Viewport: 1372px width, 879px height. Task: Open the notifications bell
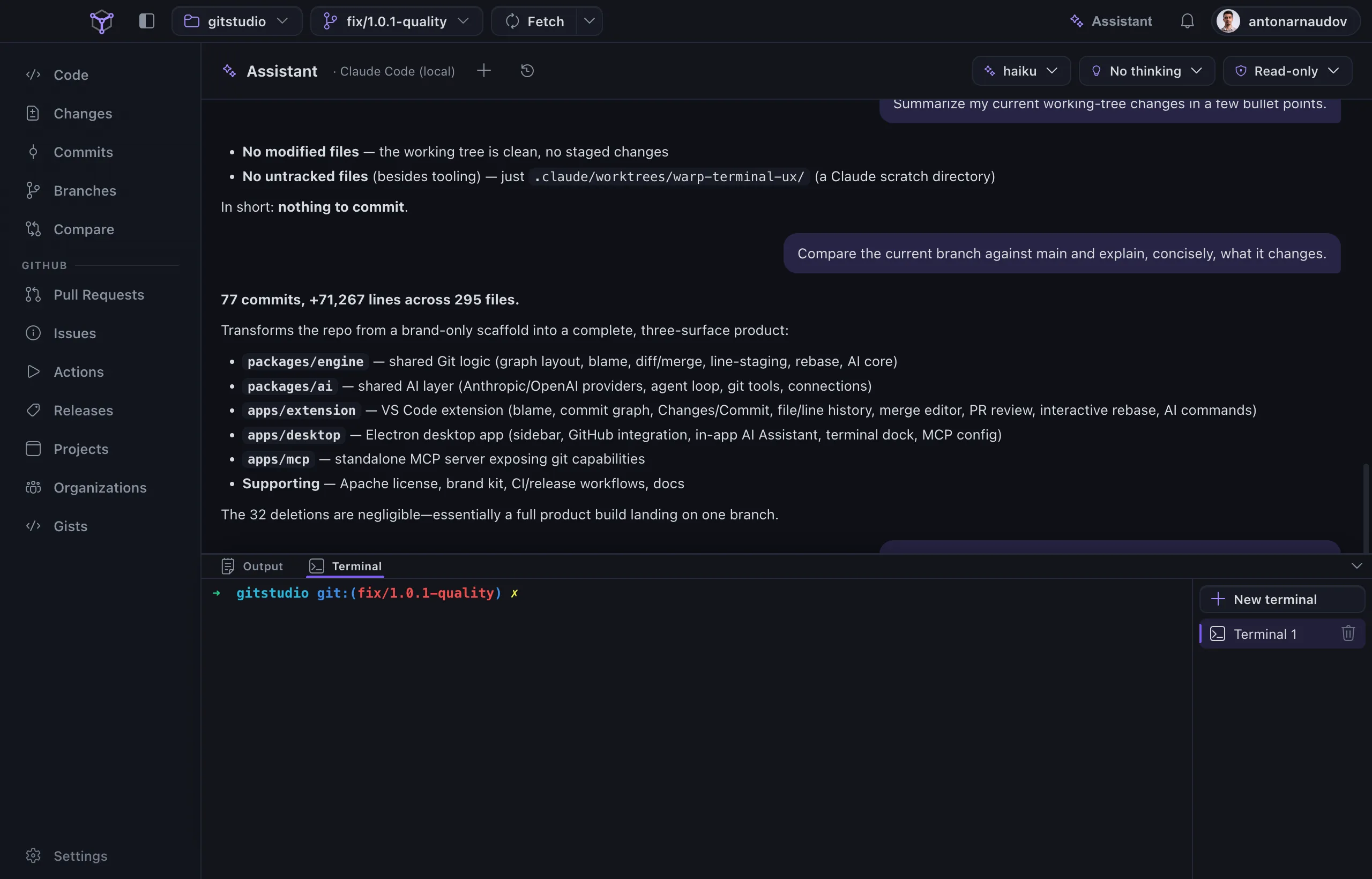coord(1187,21)
